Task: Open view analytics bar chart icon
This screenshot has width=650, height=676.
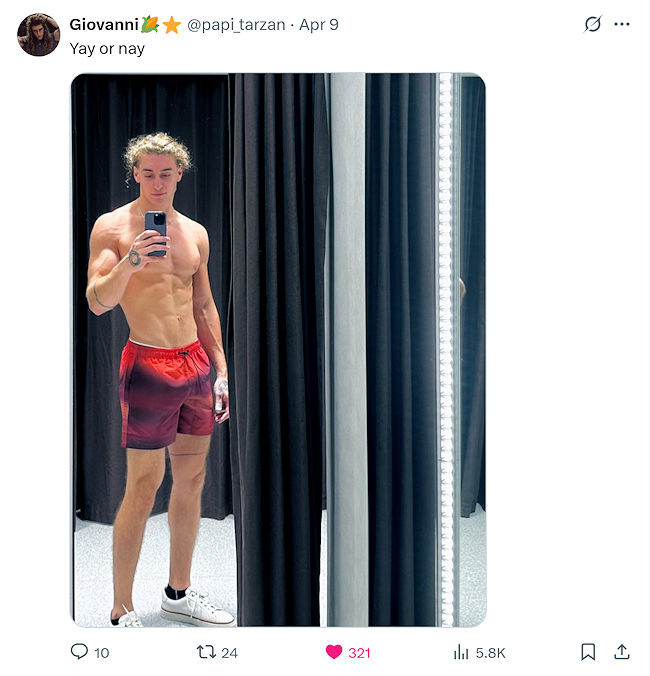Action: click(x=461, y=652)
